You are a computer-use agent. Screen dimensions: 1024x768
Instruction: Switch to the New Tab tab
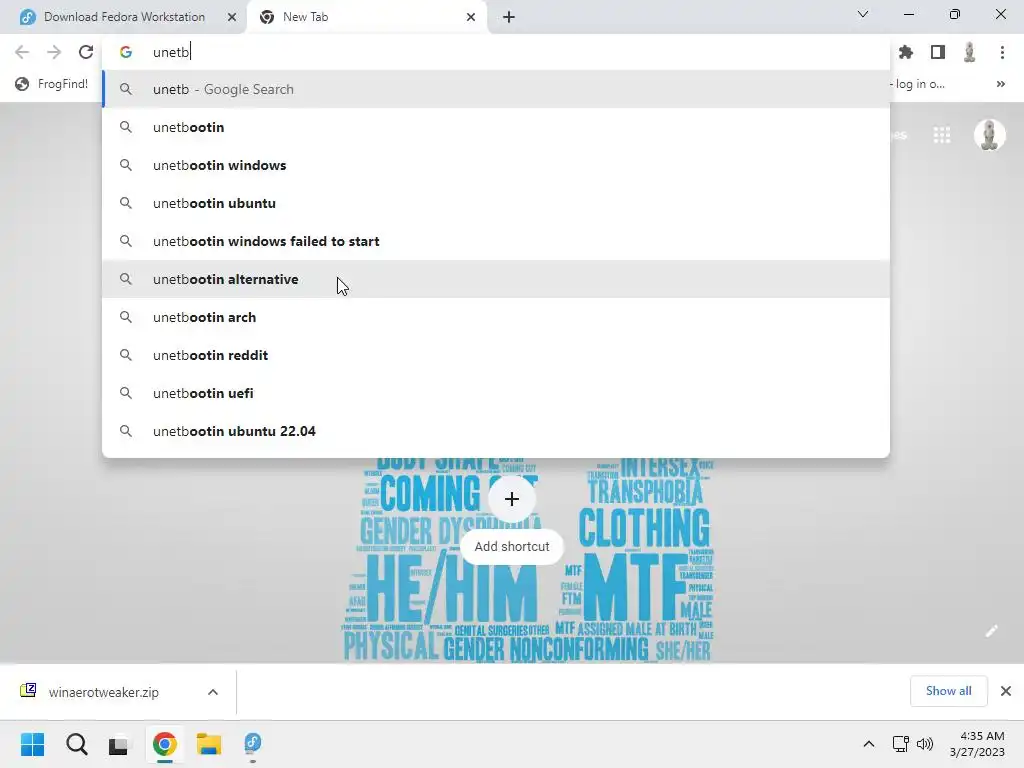pos(366,17)
